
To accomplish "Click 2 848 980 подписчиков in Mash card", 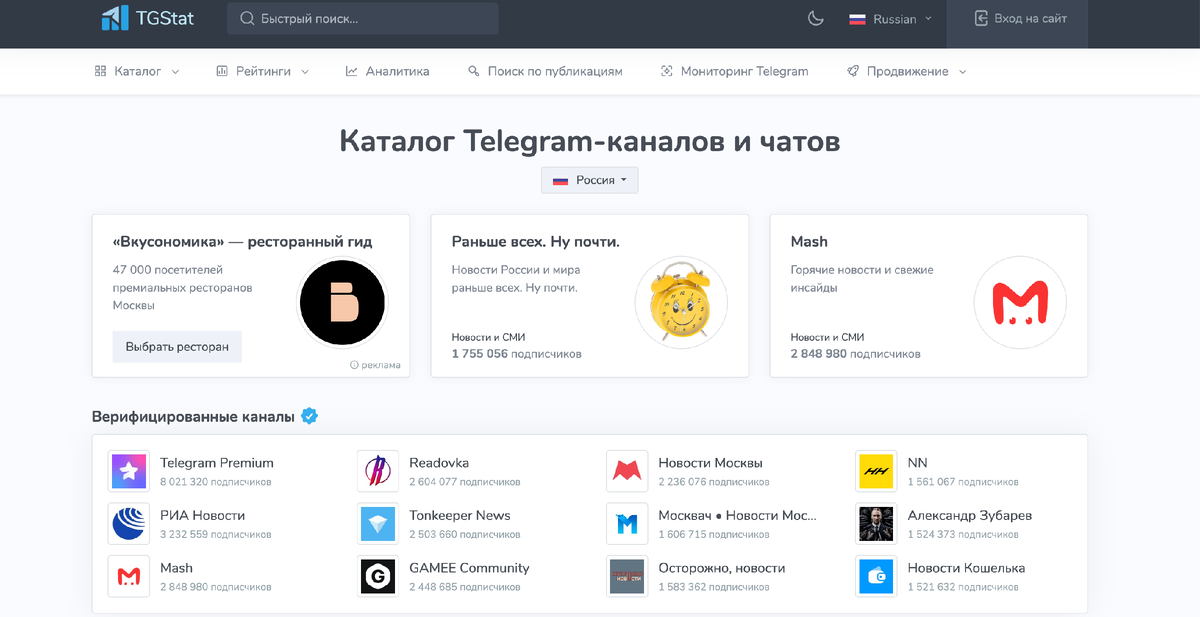I will click(855, 354).
